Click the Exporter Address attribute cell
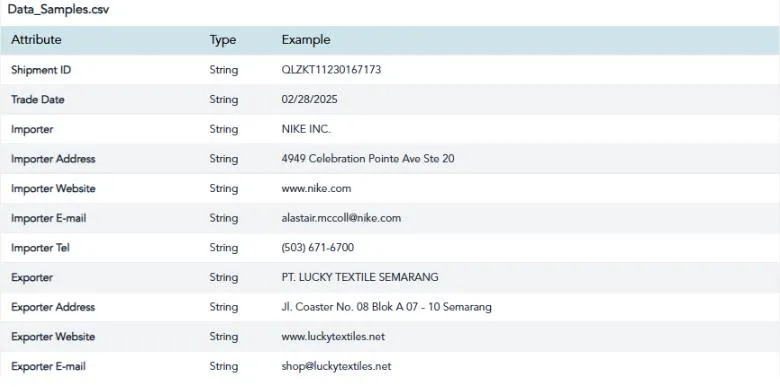This screenshot has height=387, width=780. (53, 307)
